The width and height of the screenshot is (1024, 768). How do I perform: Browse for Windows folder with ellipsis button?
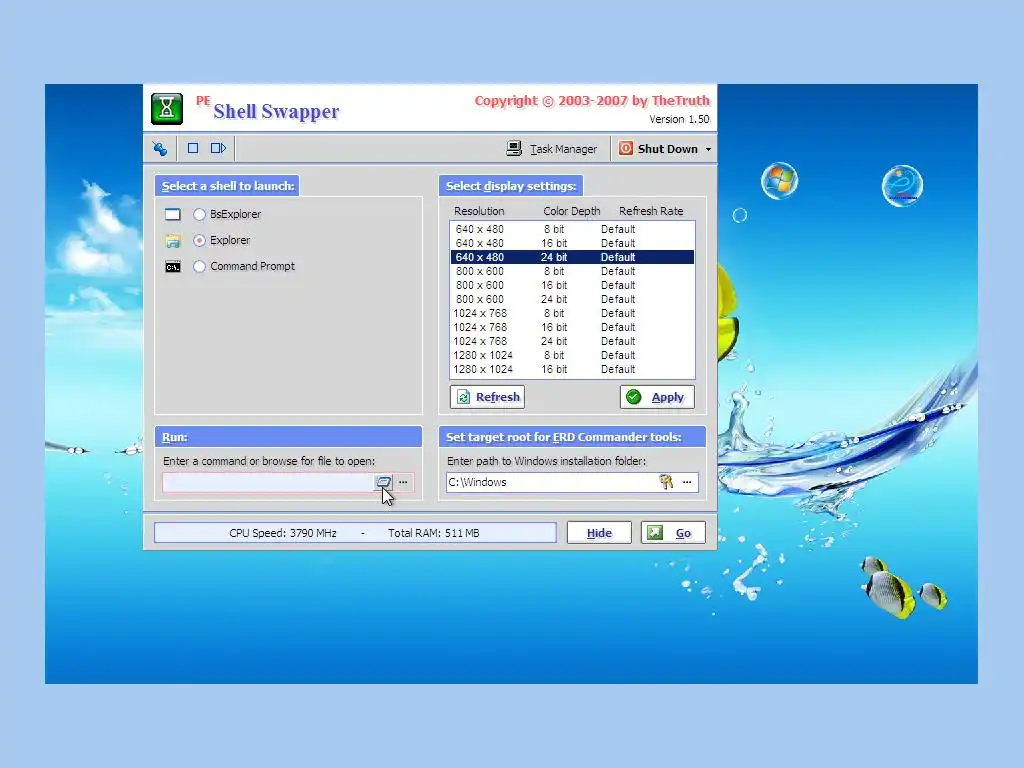pyautogui.click(x=687, y=483)
